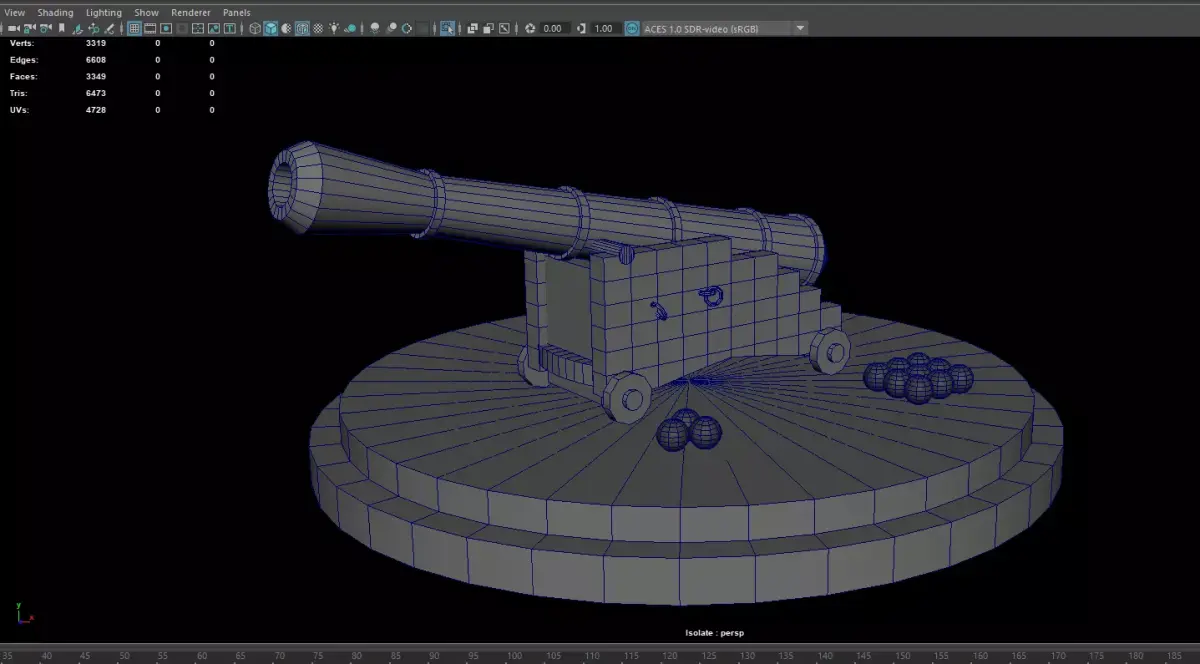This screenshot has width=1200, height=664.
Task: Click the Smooth Shade All cube icon
Action: click(x=270, y=28)
